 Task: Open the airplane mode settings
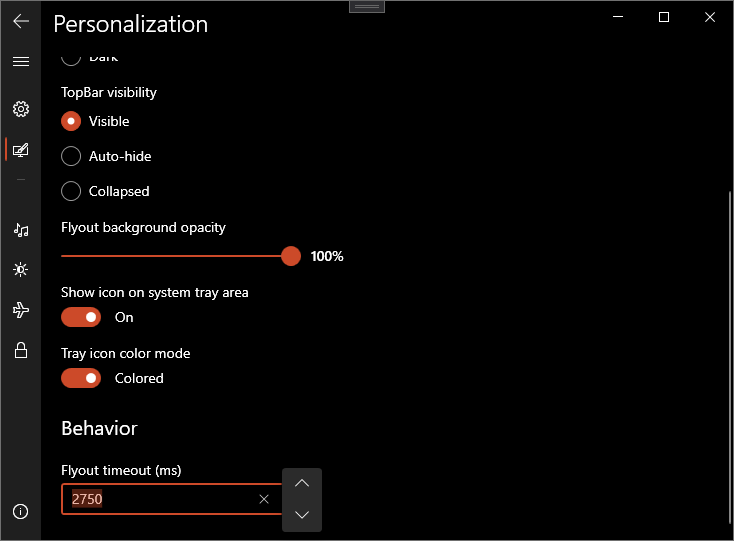(21, 310)
